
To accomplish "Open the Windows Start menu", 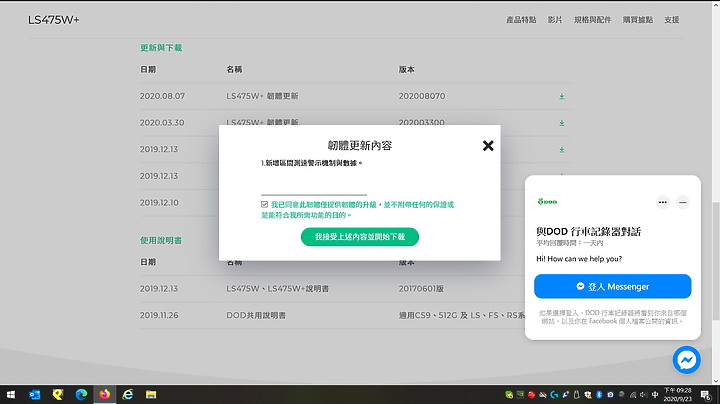I will click(11, 394).
